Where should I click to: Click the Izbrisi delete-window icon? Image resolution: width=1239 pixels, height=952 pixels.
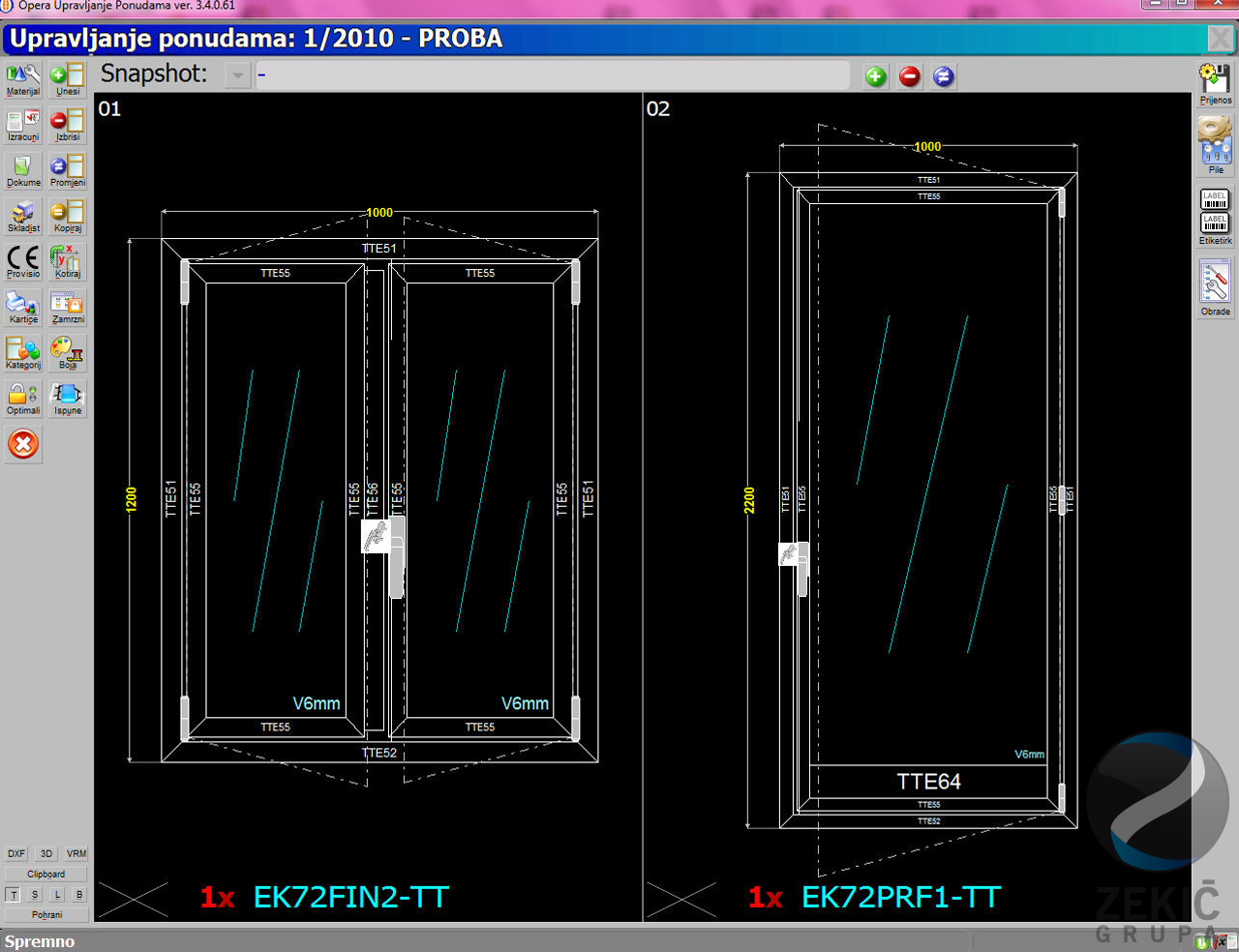pyautogui.click(x=68, y=125)
